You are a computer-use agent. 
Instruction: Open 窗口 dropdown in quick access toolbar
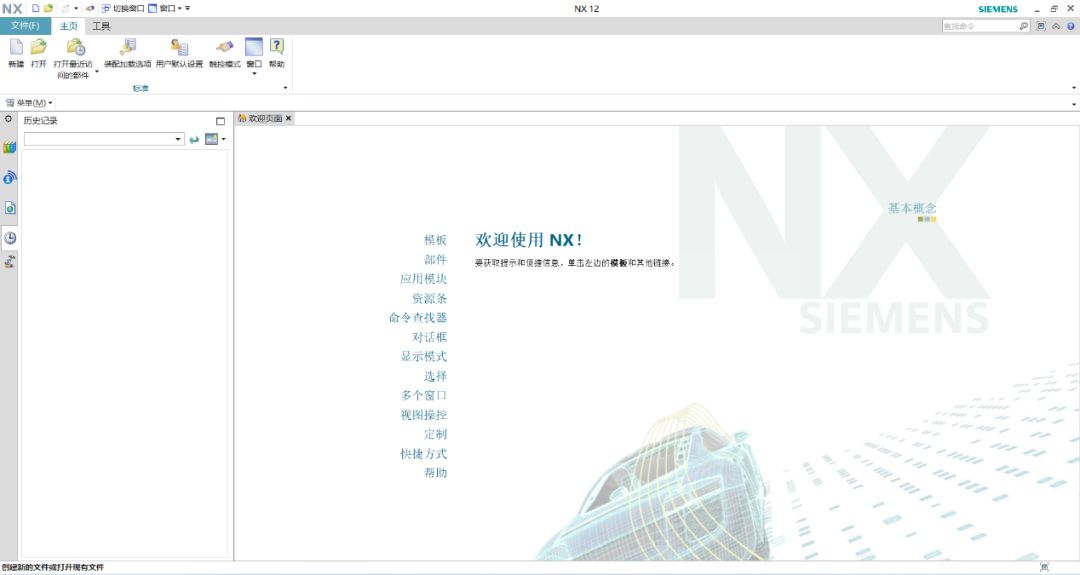(x=165, y=8)
